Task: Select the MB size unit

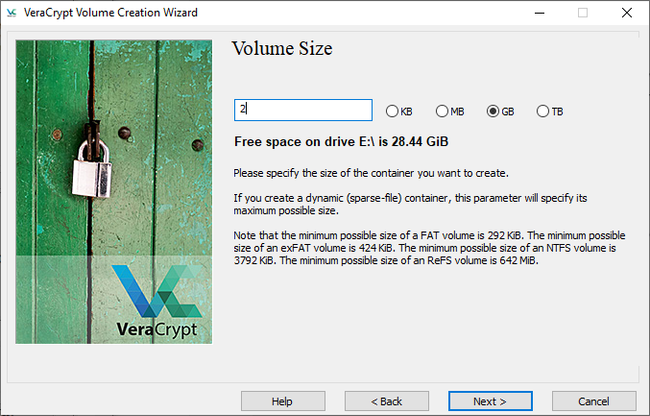Action: coord(450,111)
